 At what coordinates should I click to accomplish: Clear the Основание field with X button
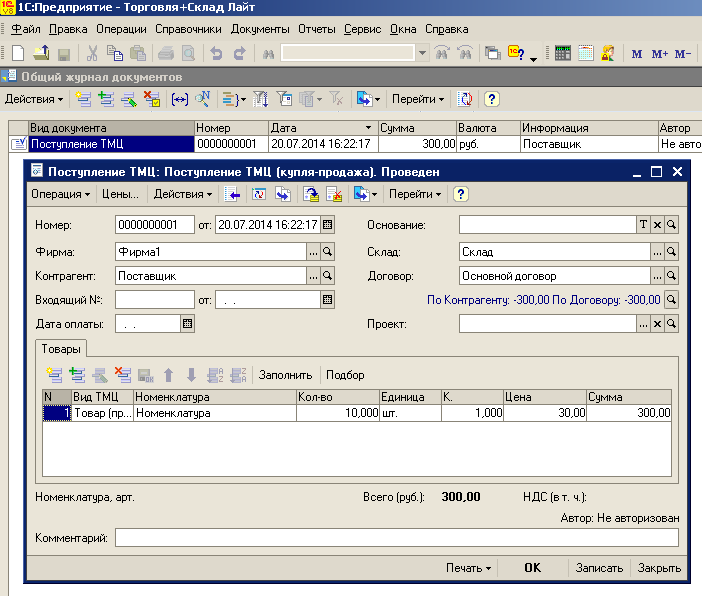click(657, 224)
